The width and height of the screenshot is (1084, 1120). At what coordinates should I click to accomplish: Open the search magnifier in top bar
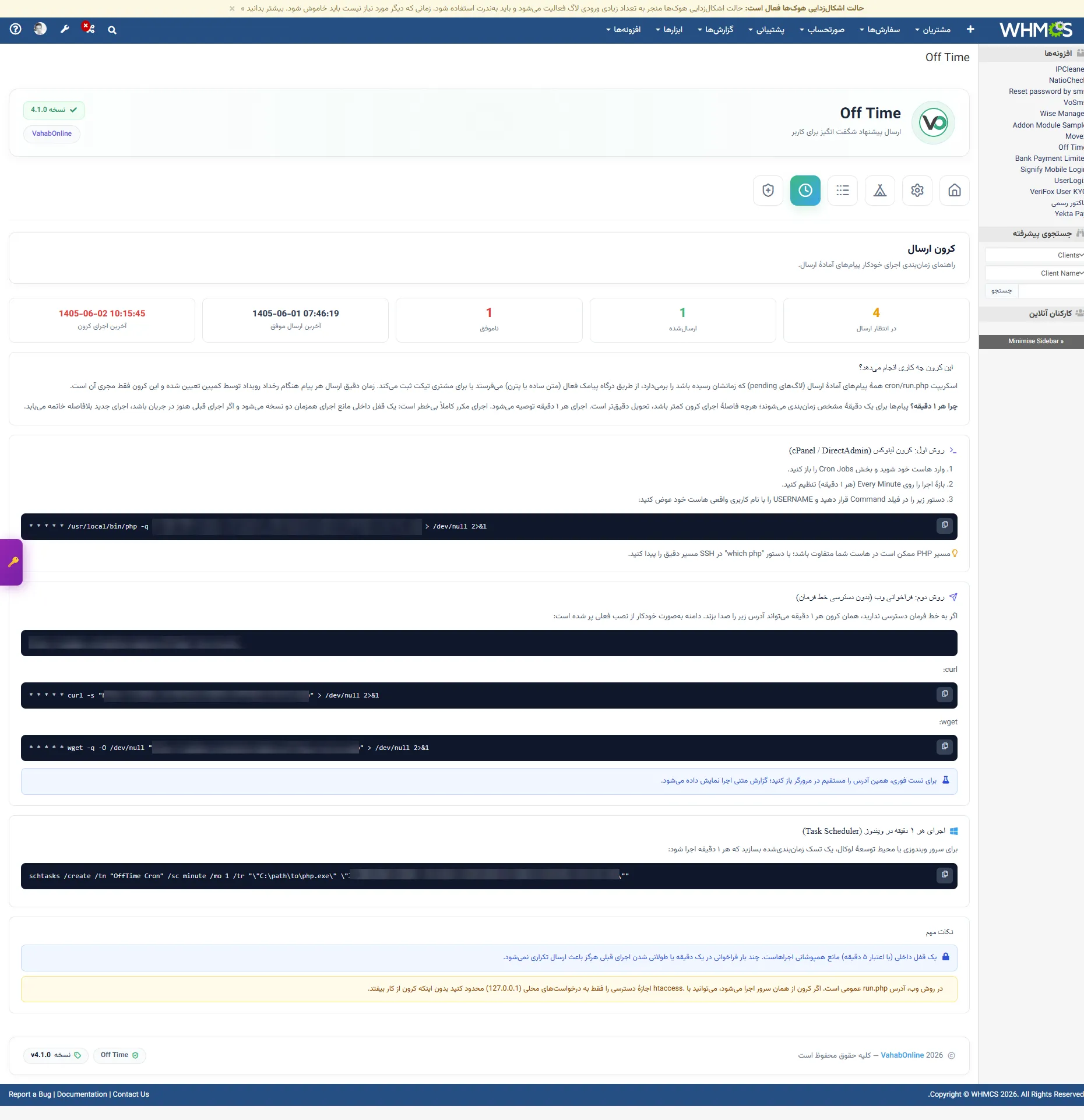[112, 30]
